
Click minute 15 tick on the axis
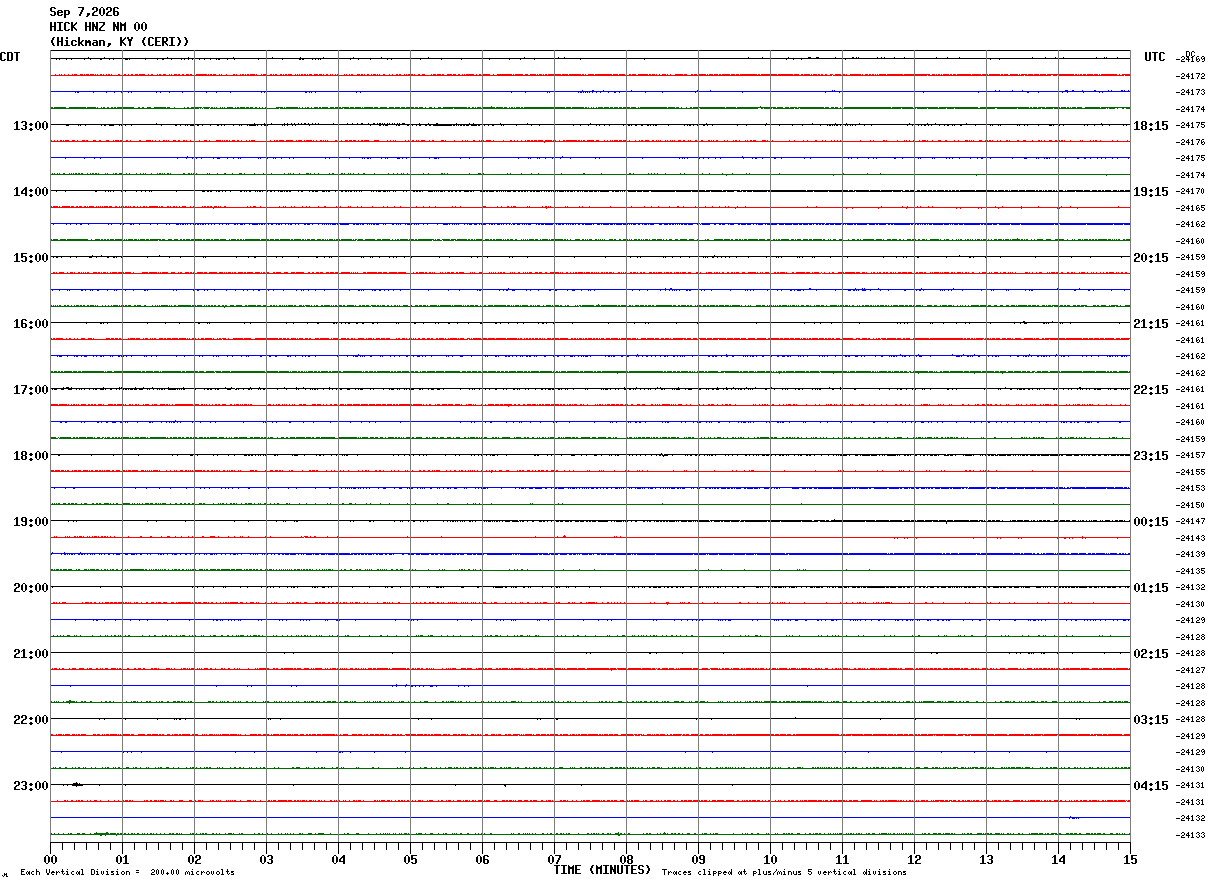[1130, 859]
